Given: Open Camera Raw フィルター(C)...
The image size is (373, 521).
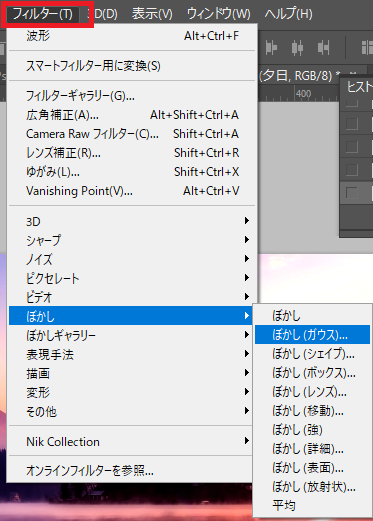Looking at the screenshot, I should tap(132, 134).
